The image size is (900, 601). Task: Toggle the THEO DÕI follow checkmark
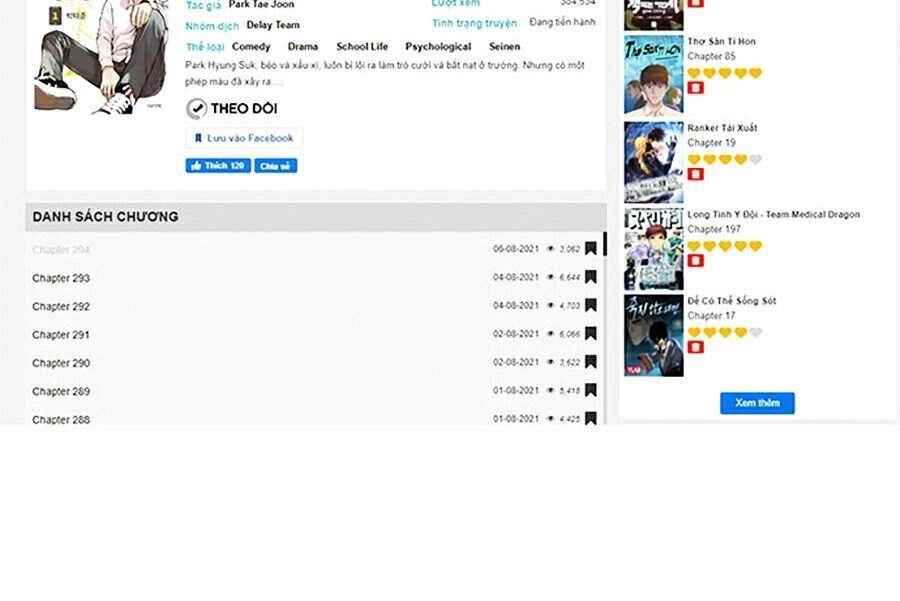pos(197,108)
